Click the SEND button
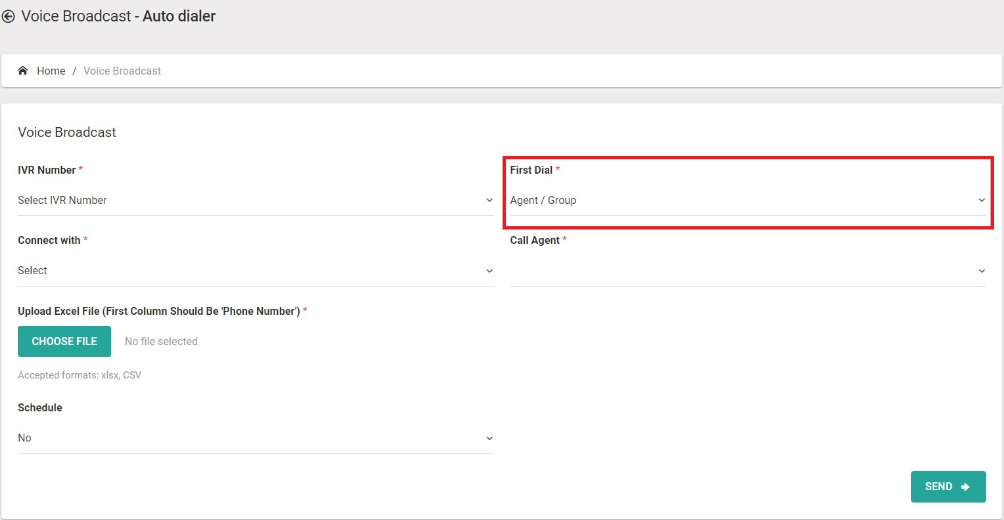This screenshot has height=520, width=1004. coord(948,487)
